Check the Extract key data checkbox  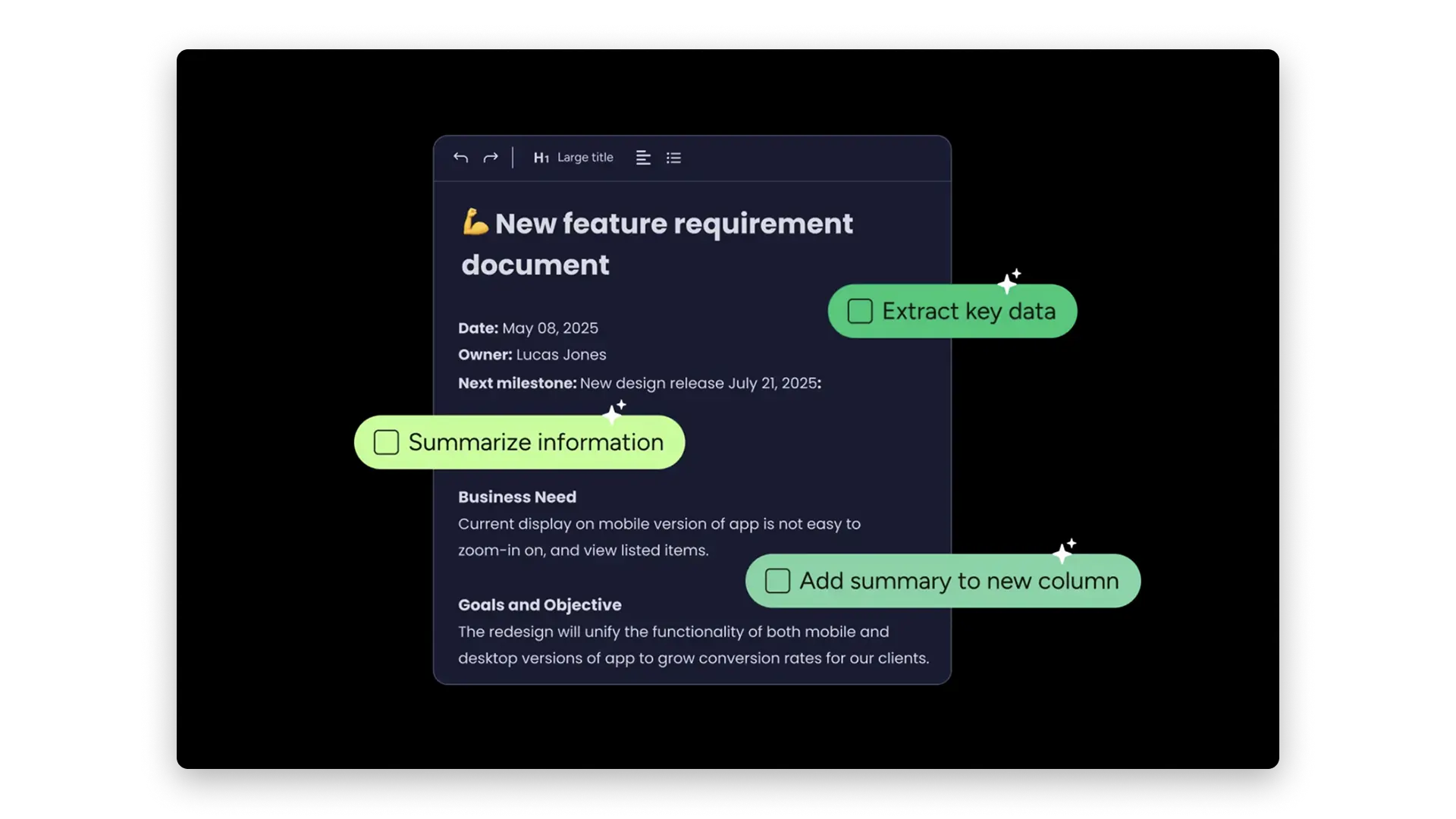pyautogui.click(x=860, y=311)
